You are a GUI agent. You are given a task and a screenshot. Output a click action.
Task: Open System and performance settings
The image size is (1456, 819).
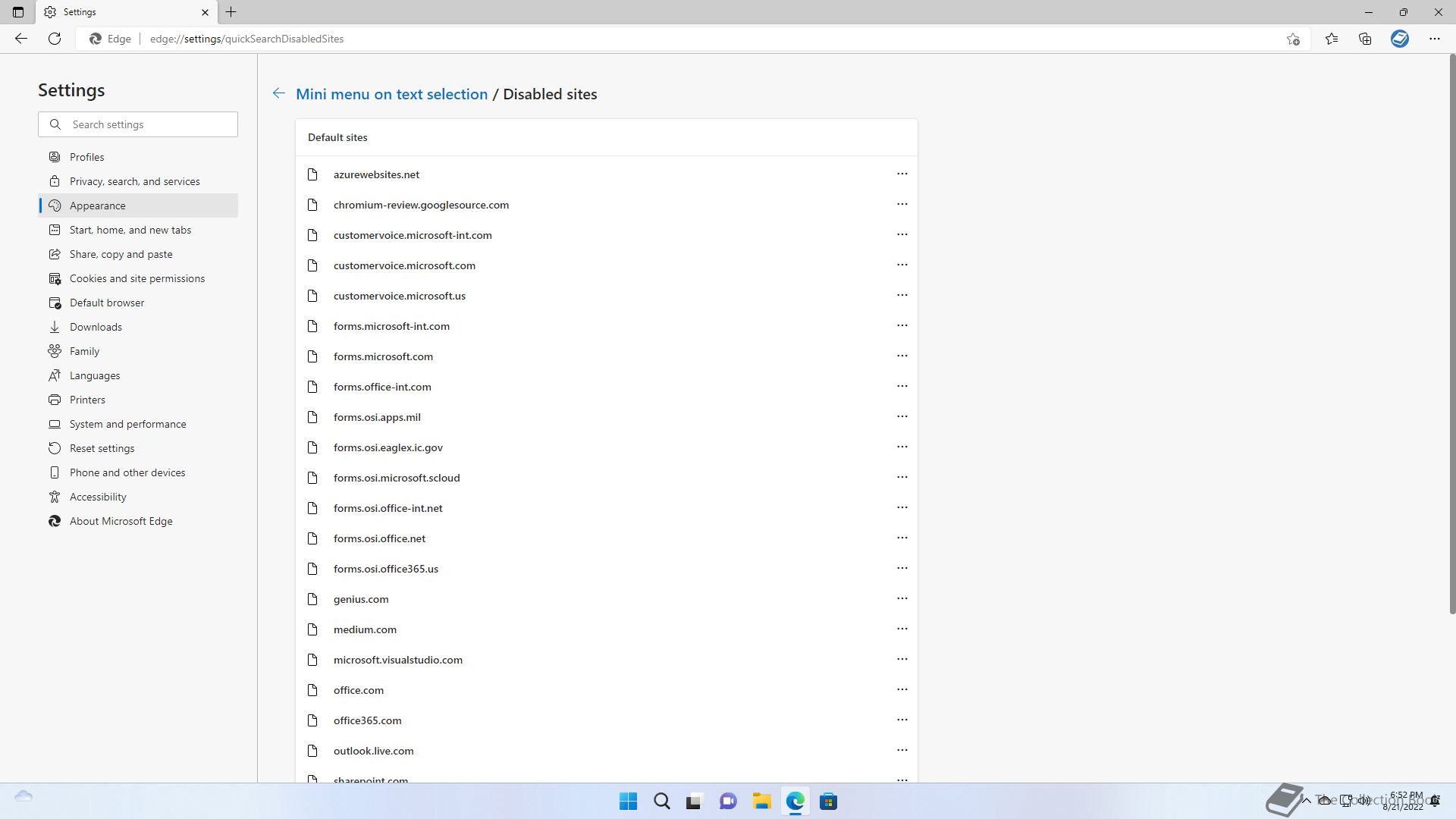click(138, 424)
